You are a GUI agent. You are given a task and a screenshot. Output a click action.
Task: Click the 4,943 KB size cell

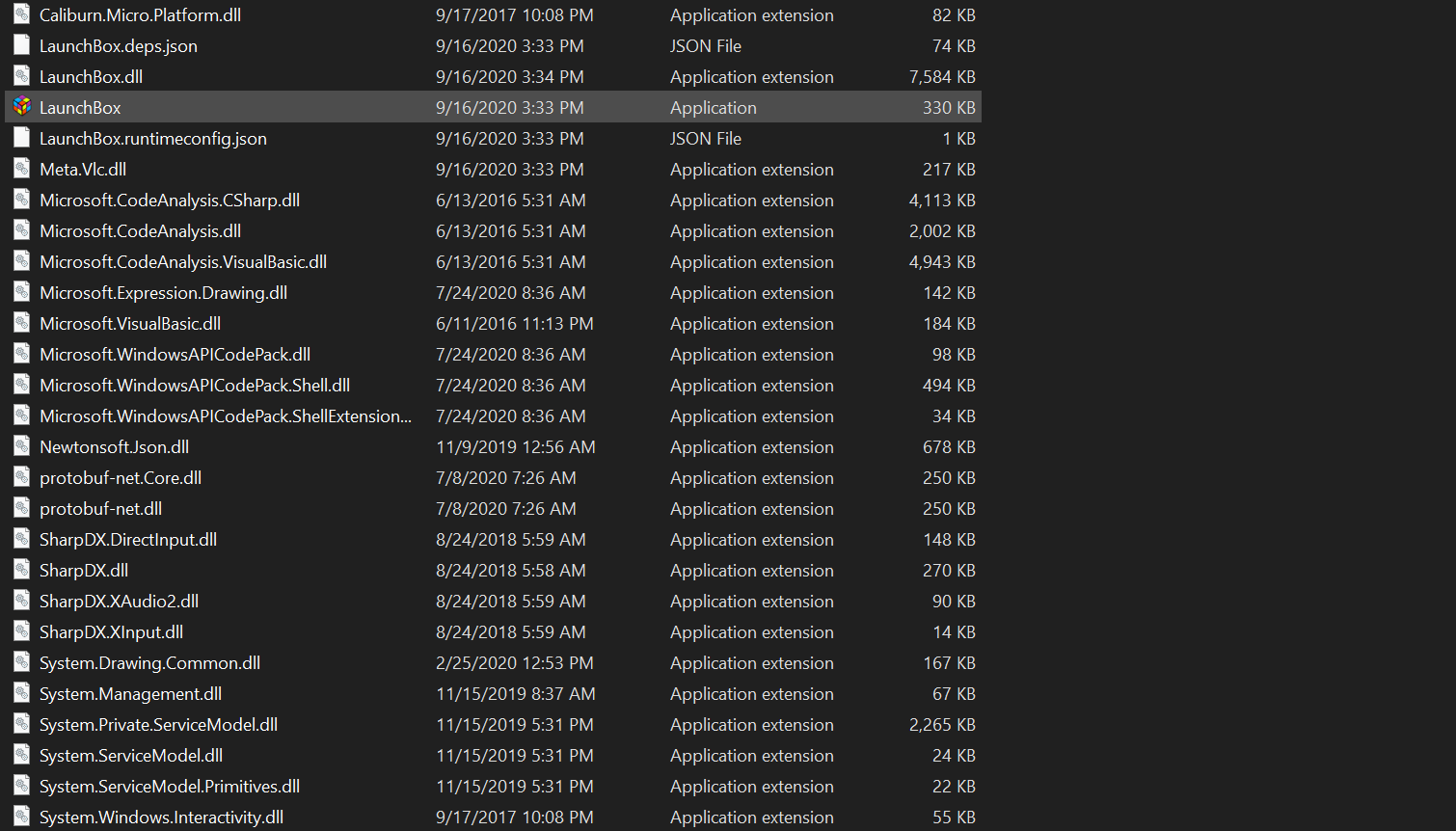click(x=942, y=262)
